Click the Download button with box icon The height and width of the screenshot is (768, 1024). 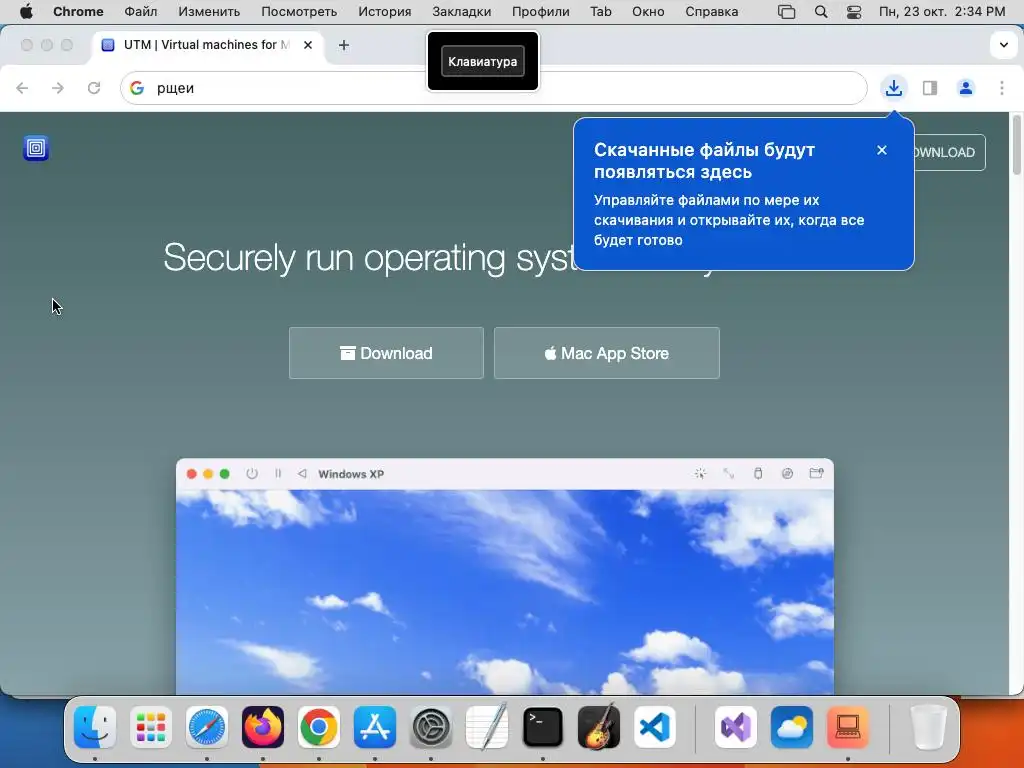[386, 353]
